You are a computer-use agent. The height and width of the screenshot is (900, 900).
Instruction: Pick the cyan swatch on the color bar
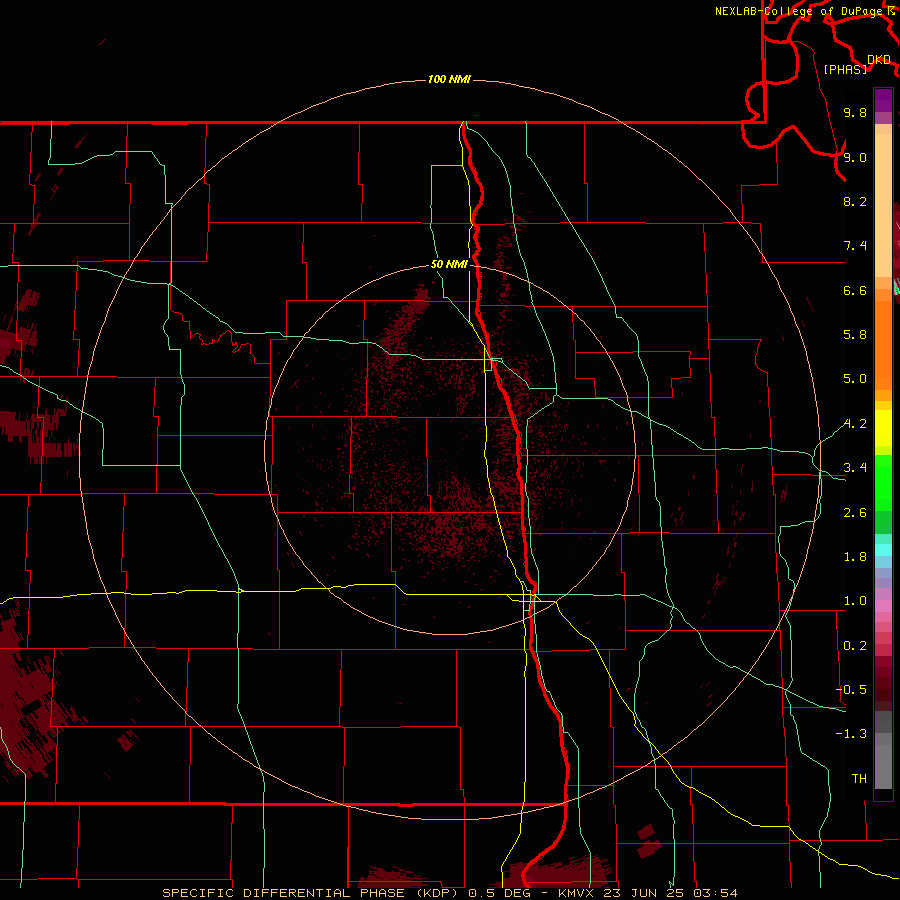coord(883,550)
